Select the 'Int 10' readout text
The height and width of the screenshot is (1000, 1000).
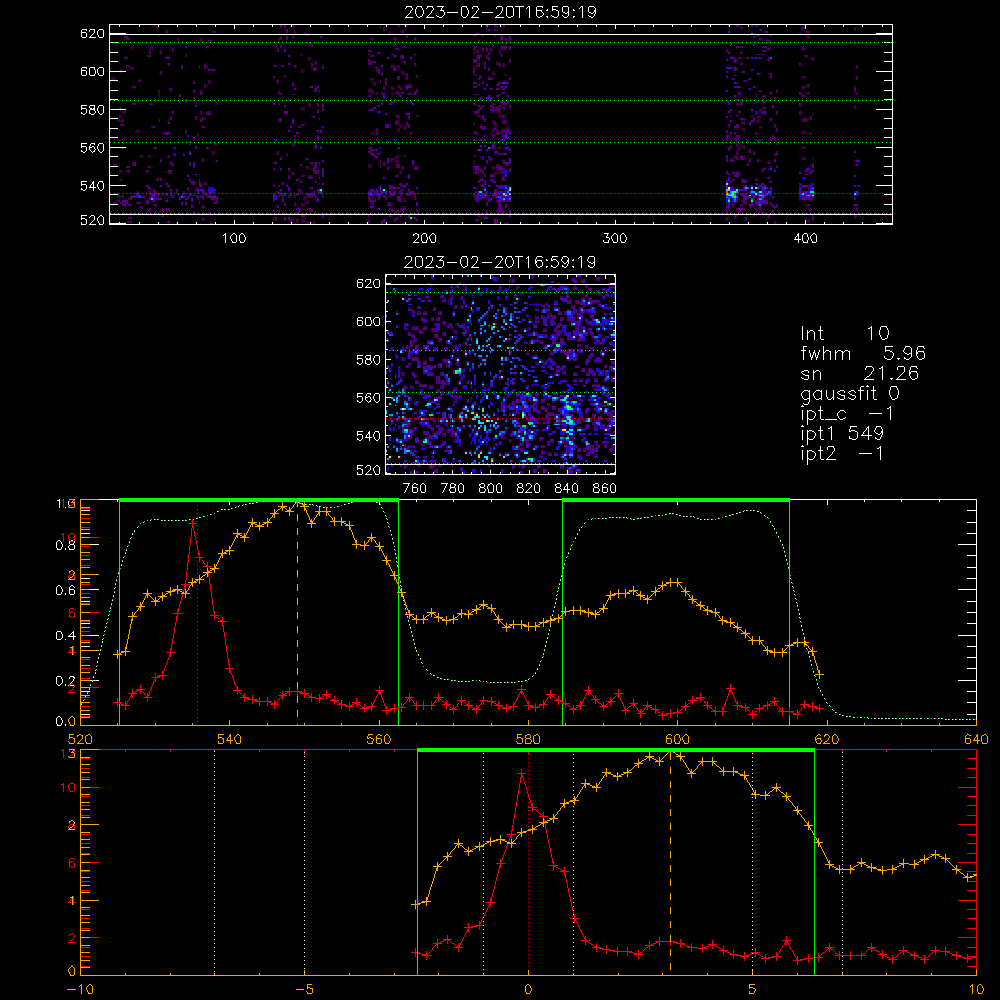[844, 333]
